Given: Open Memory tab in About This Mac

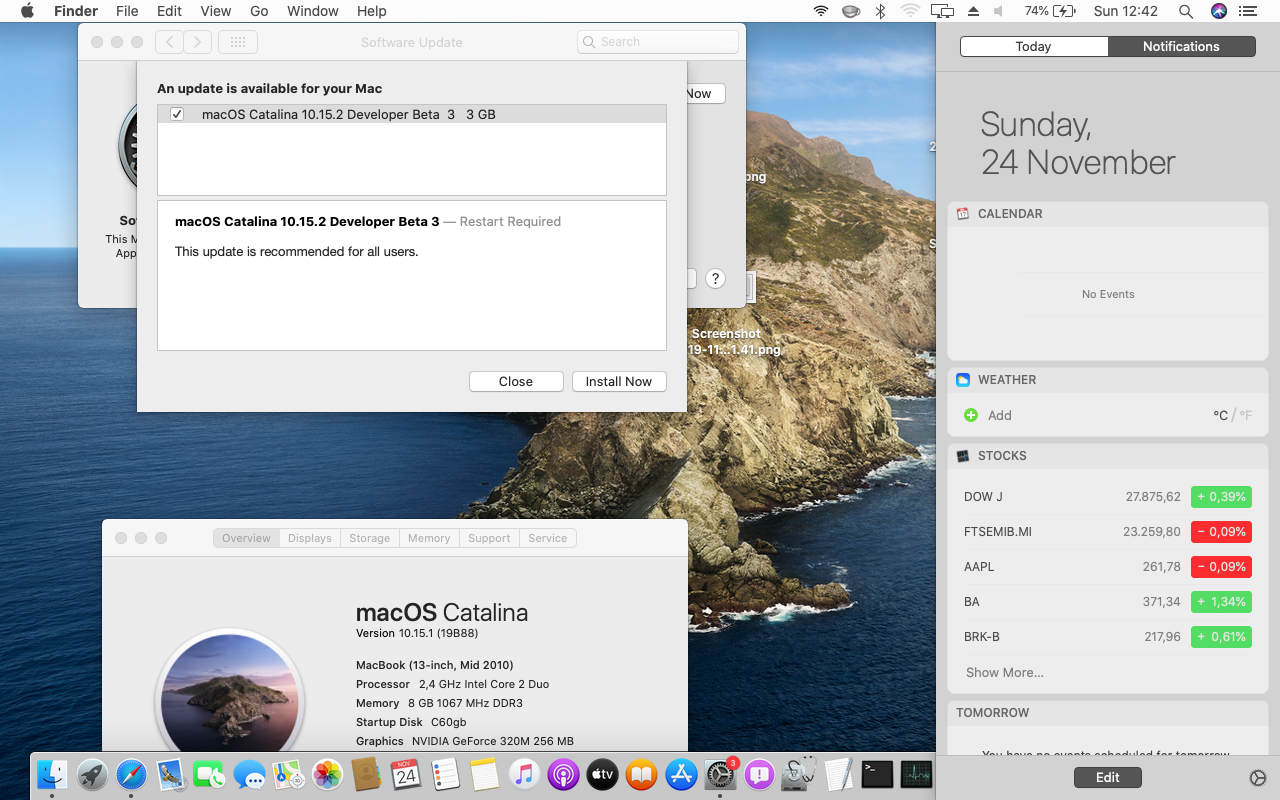Looking at the screenshot, I should click(x=429, y=538).
